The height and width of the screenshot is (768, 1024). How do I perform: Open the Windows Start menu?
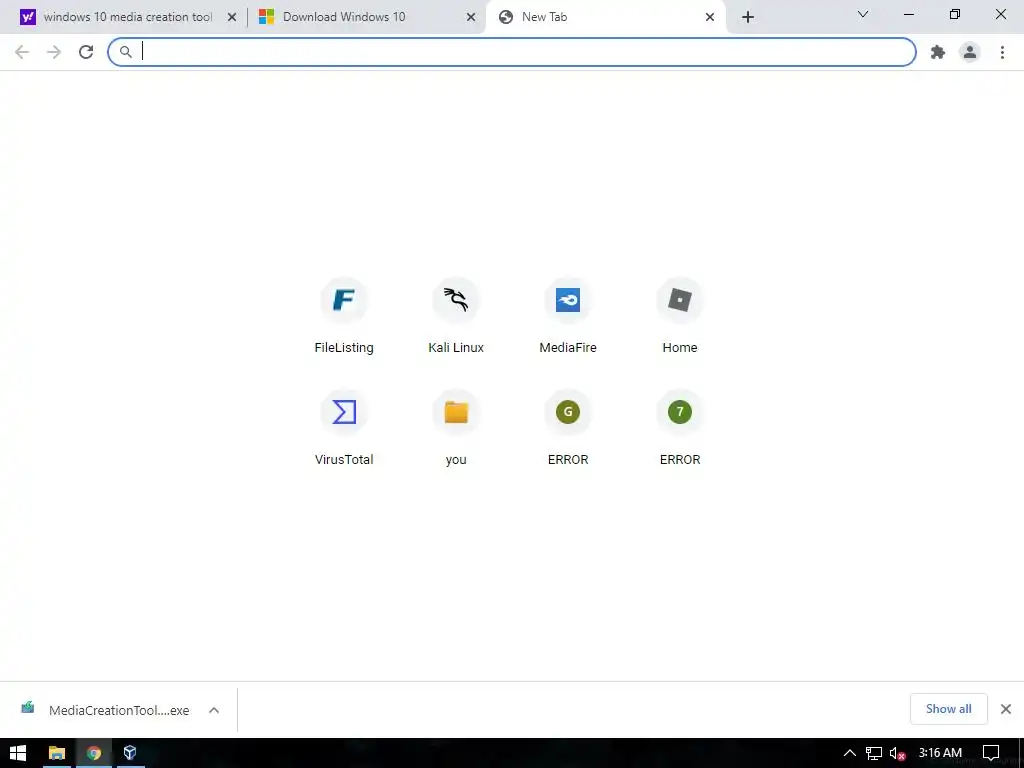18,753
